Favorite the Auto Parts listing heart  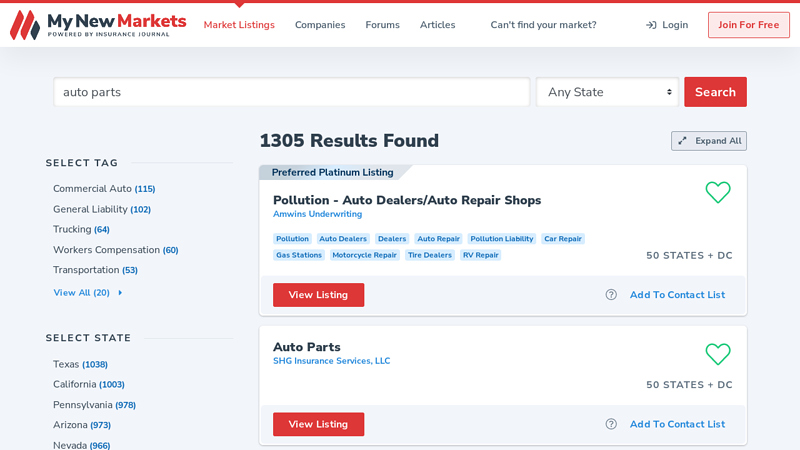point(717,354)
